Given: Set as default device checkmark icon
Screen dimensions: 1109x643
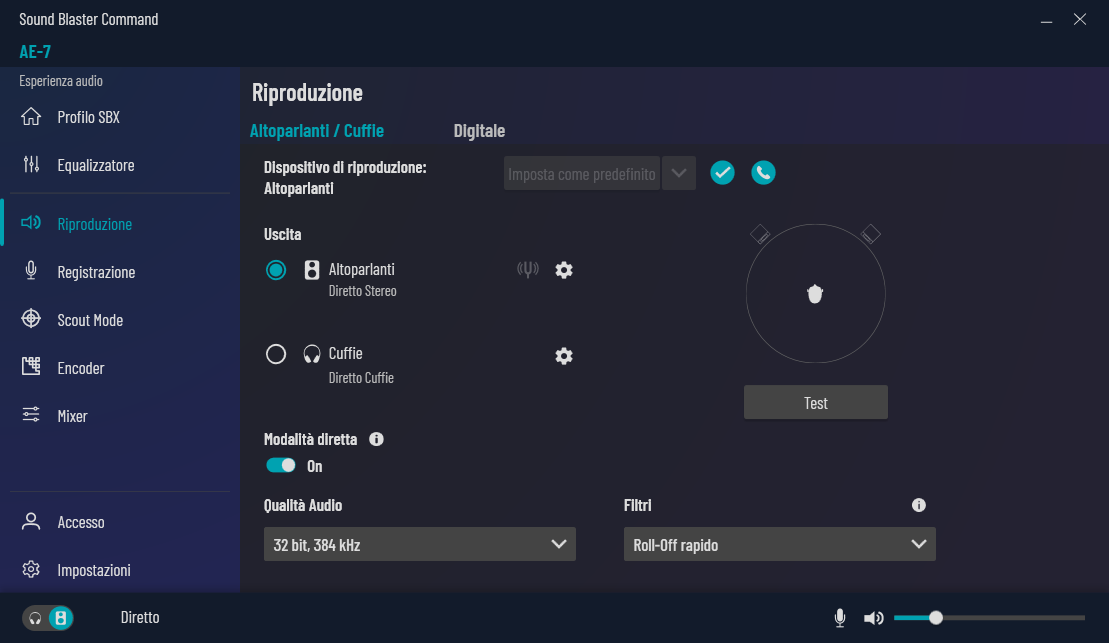Looking at the screenshot, I should [722, 173].
